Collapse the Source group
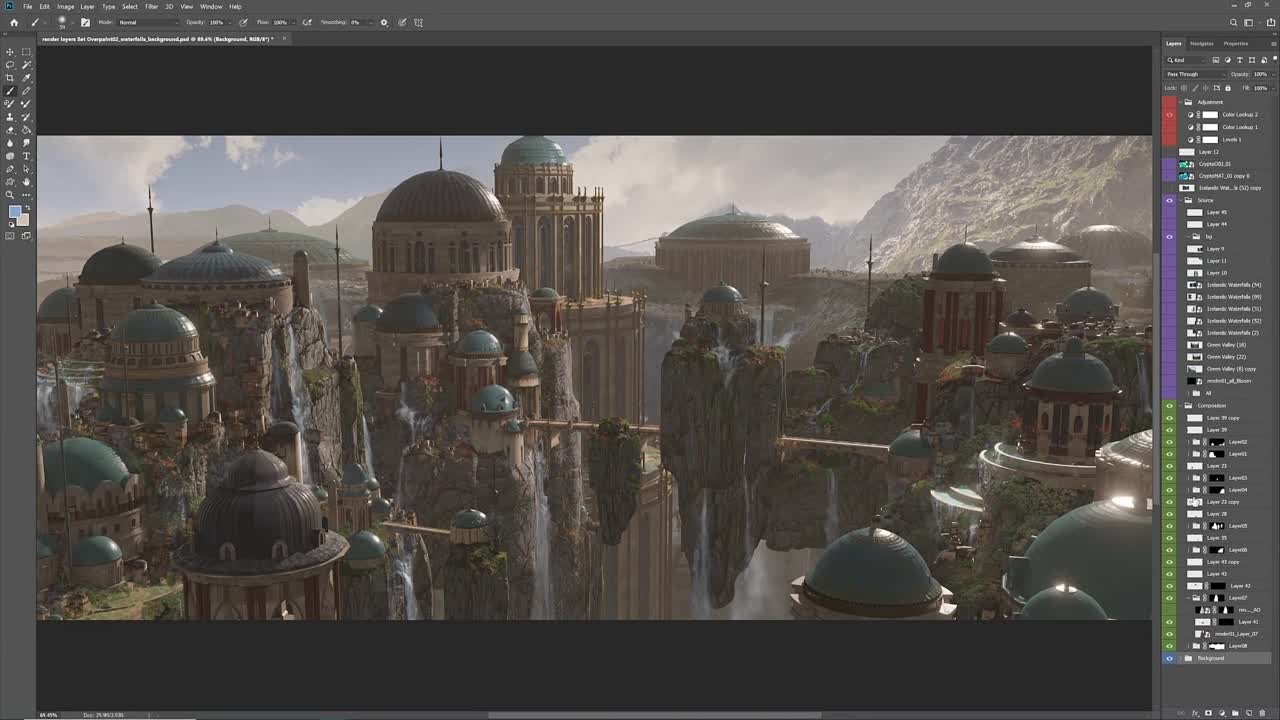1280x720 pixels. tap(1181, 200)
